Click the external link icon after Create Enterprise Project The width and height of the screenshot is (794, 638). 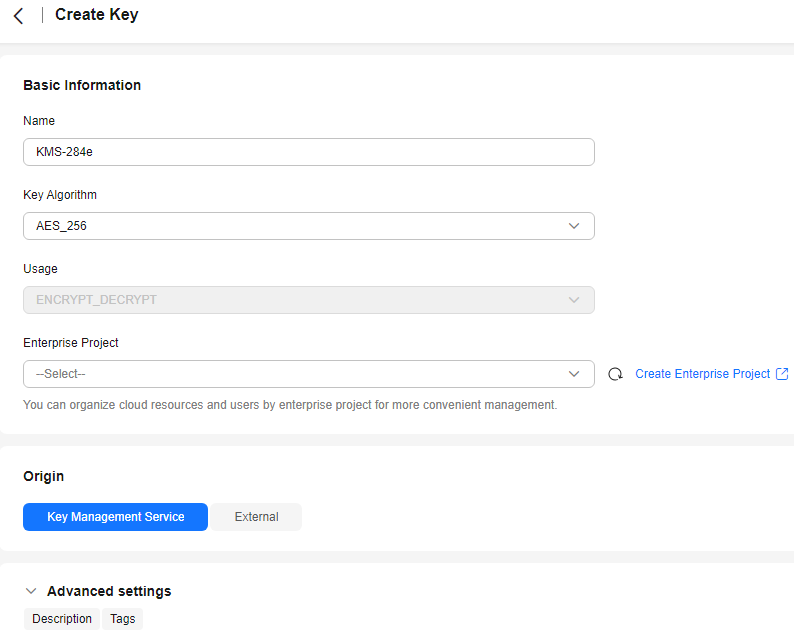click(782, 374)
